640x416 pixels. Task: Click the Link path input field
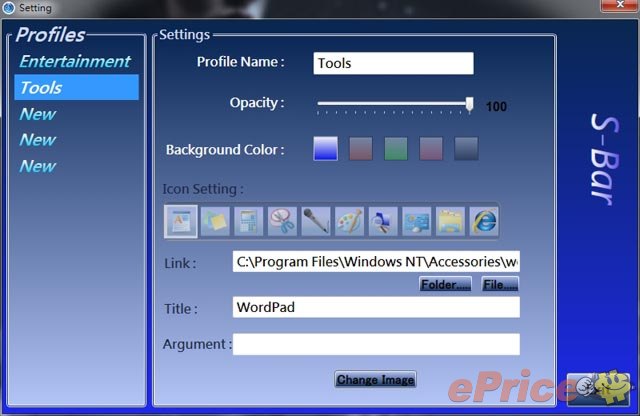click(376, 261)
